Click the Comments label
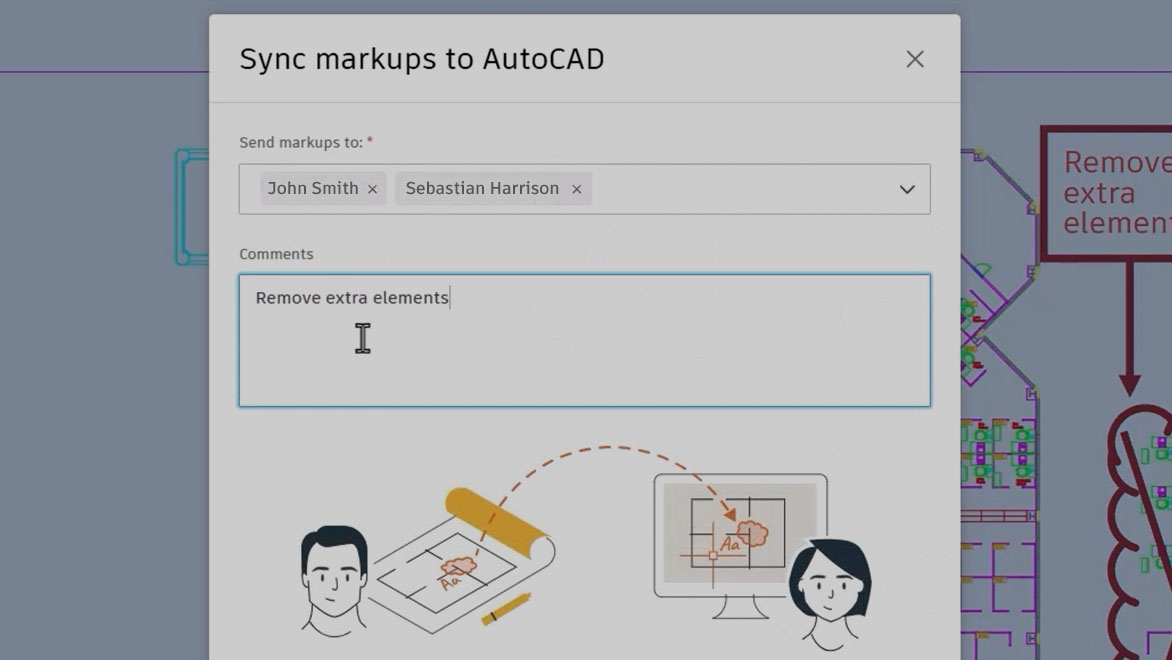The image size is (1172, 660). (276, 254)
